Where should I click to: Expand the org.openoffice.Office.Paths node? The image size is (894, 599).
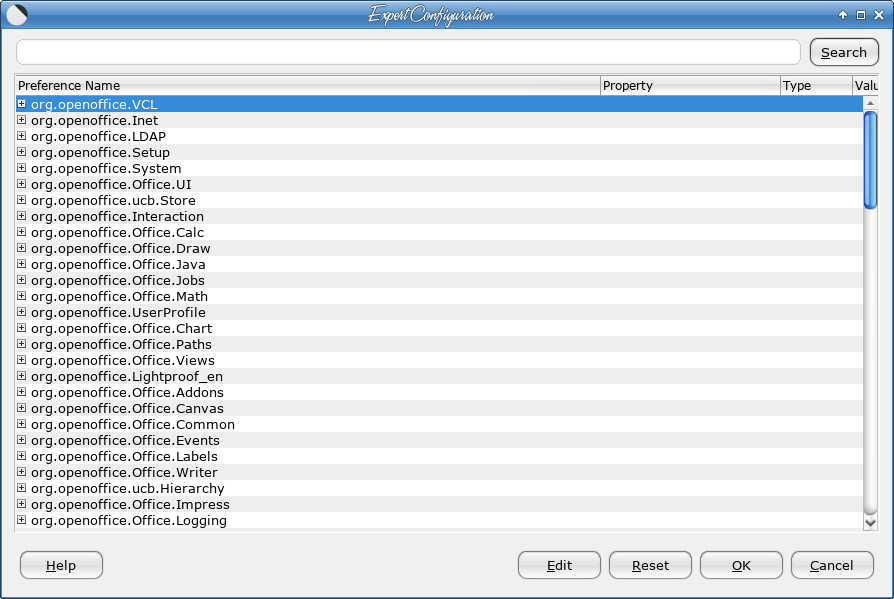(x=22, y=344)
